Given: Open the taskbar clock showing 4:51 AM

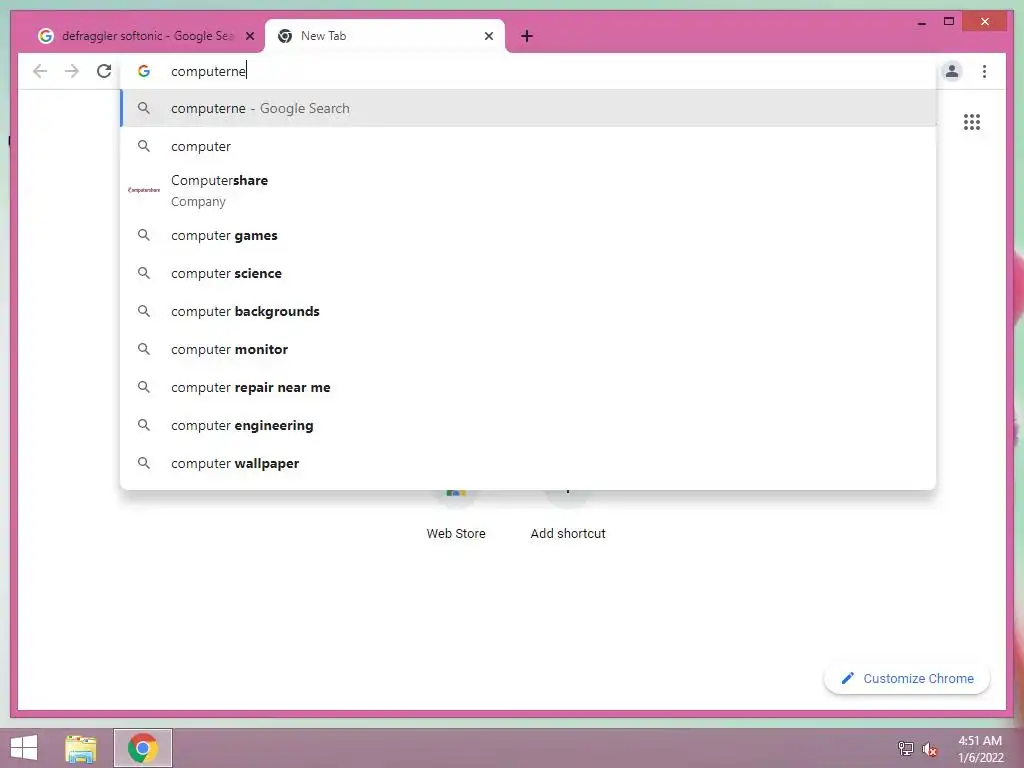Looking at the screenshot, I should point(980,748).
